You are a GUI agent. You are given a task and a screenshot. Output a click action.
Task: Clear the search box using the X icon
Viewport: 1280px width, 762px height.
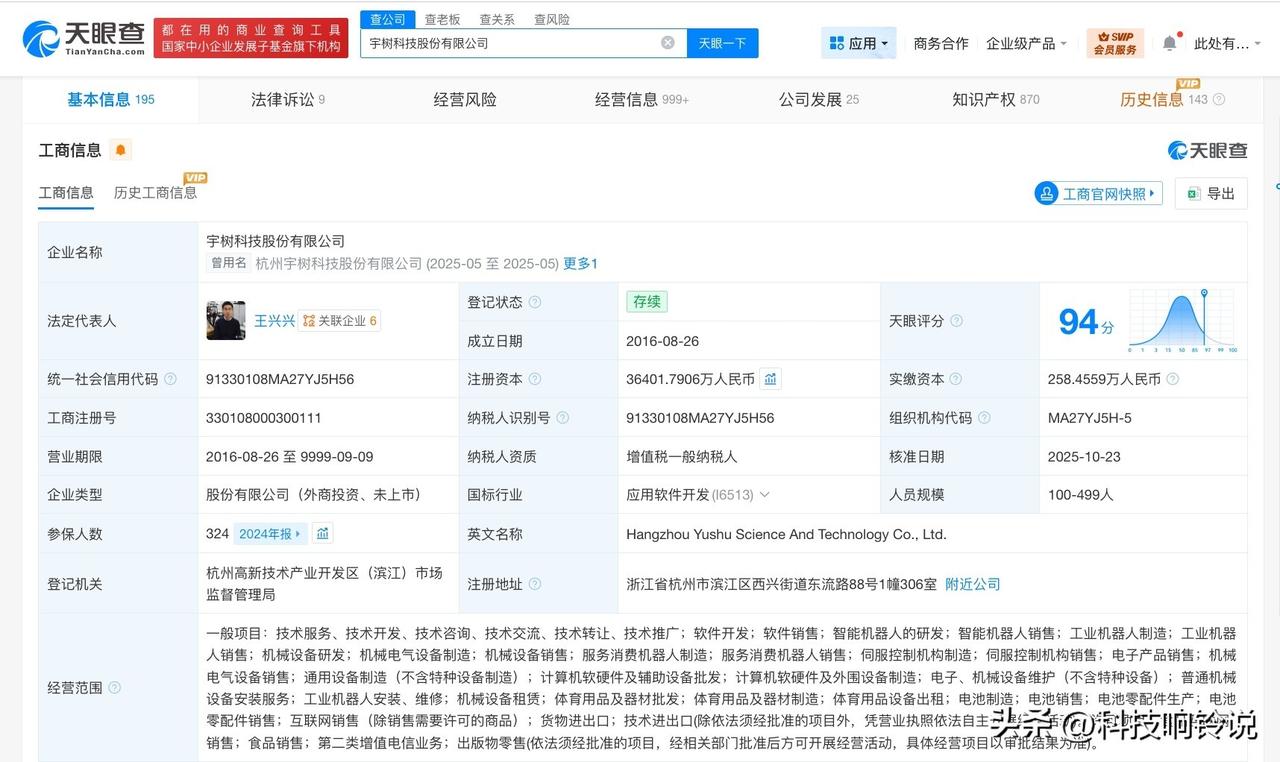(666, 42)
